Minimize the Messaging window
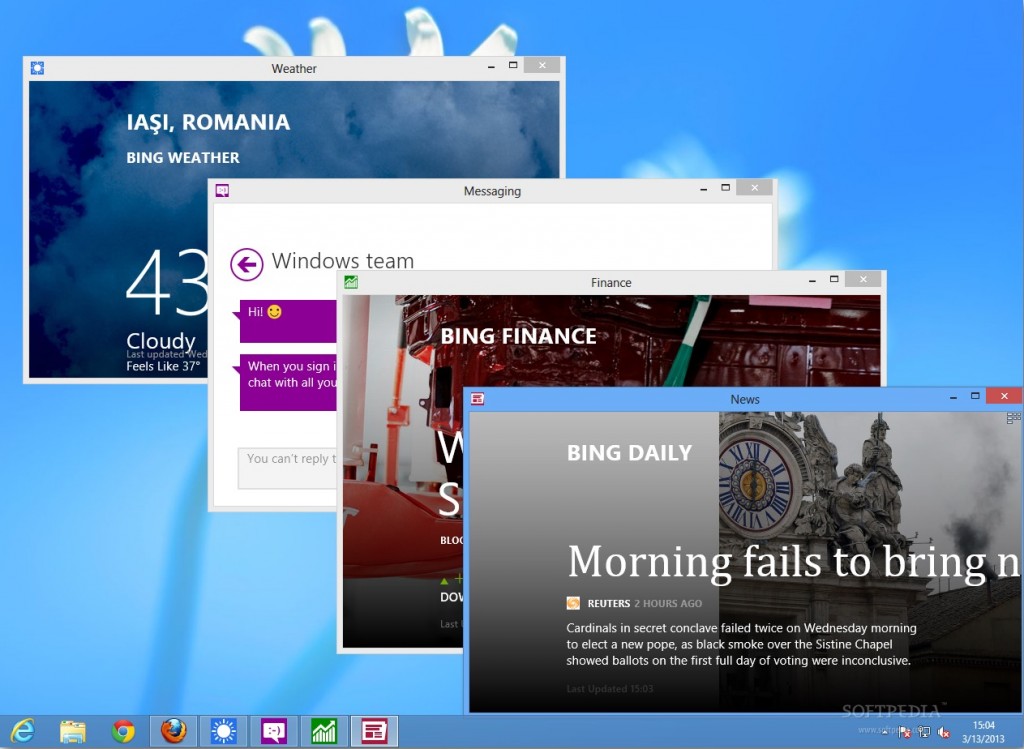Image resolution: width=1024 pixels, height=749 pixels. pyautogui.click(x=703, y=188)
